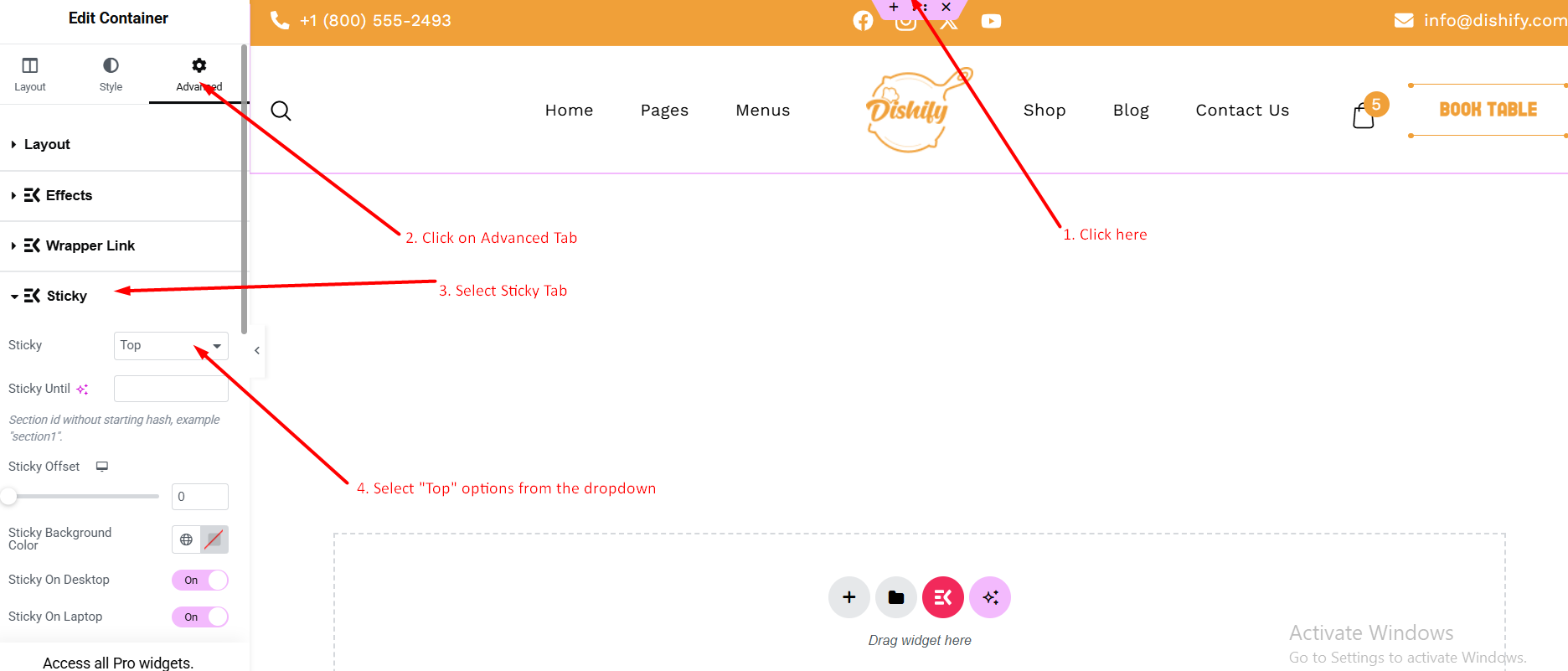Open the search magnifier icon
Image resolution: width=1568 pixels, height=671 pixels.
[281, 111]
